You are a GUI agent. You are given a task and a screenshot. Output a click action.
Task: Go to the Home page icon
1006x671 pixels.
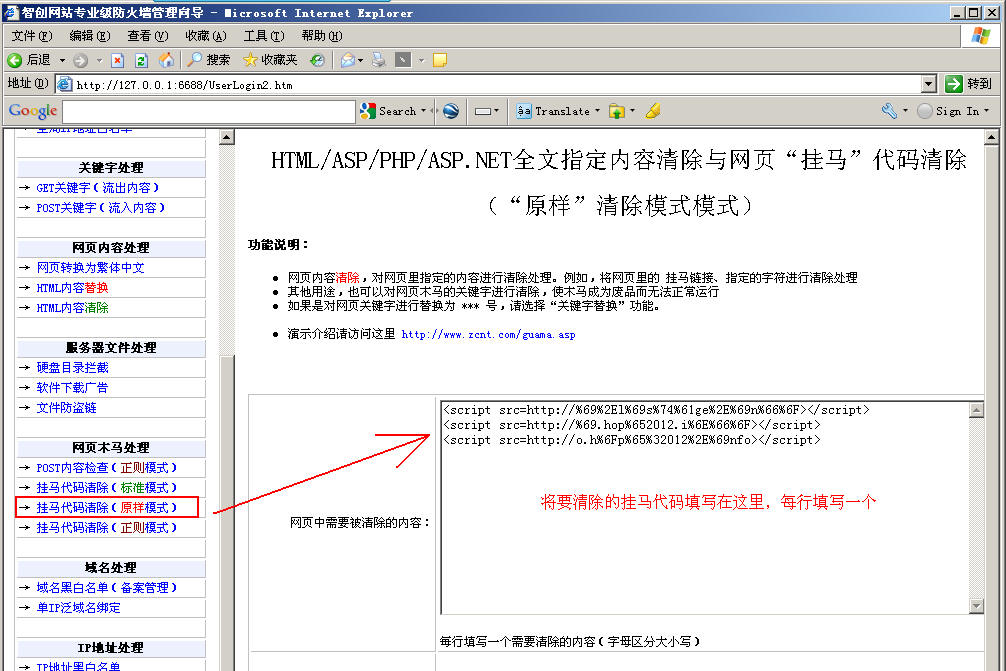pos(166,60)
